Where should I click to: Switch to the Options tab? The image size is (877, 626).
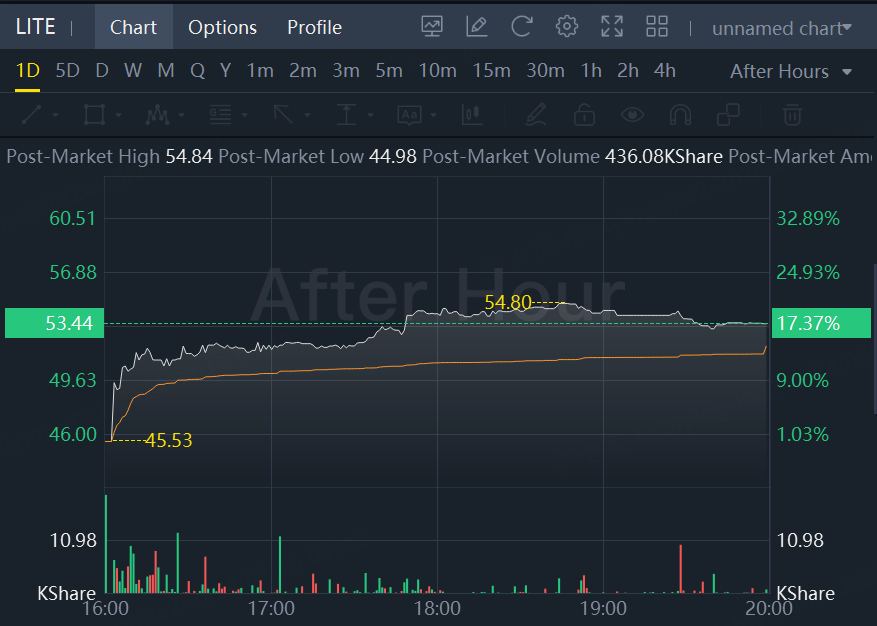click(222, 27)
